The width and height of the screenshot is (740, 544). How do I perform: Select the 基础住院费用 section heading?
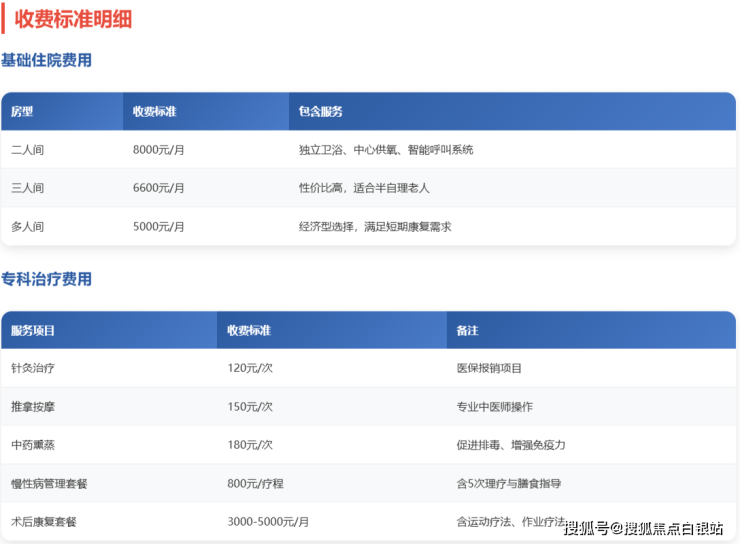46,60
